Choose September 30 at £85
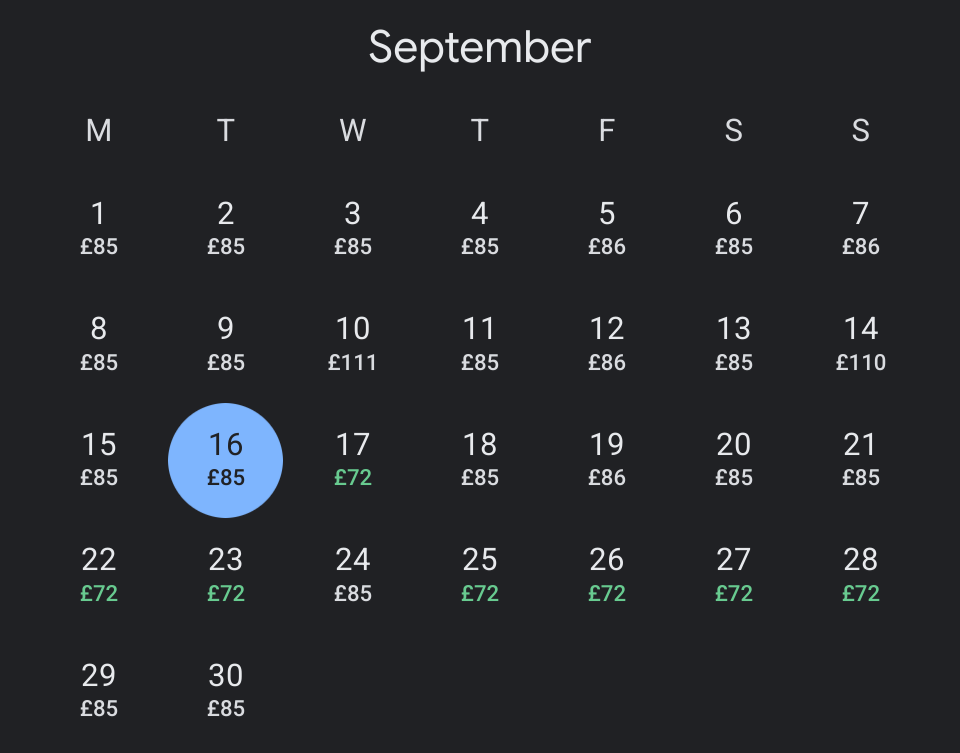This screenshot has height=753, width=960. click(225, 691)
